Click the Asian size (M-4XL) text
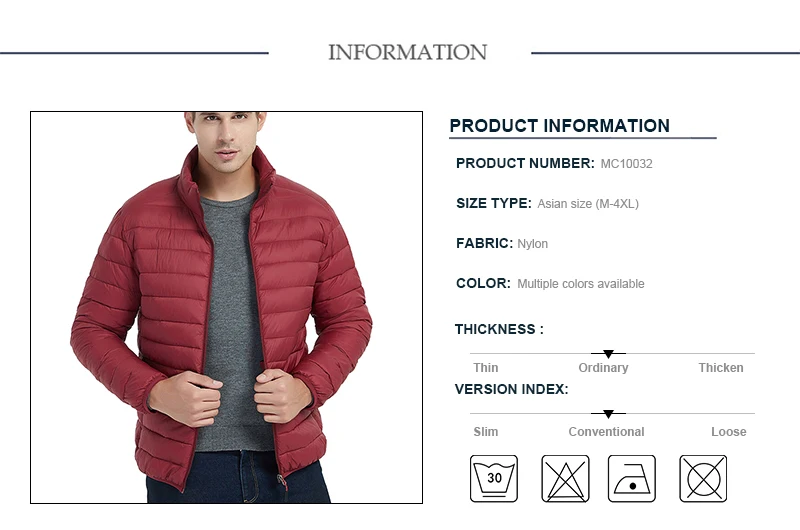Screen dimensions: 800x530 588,204
